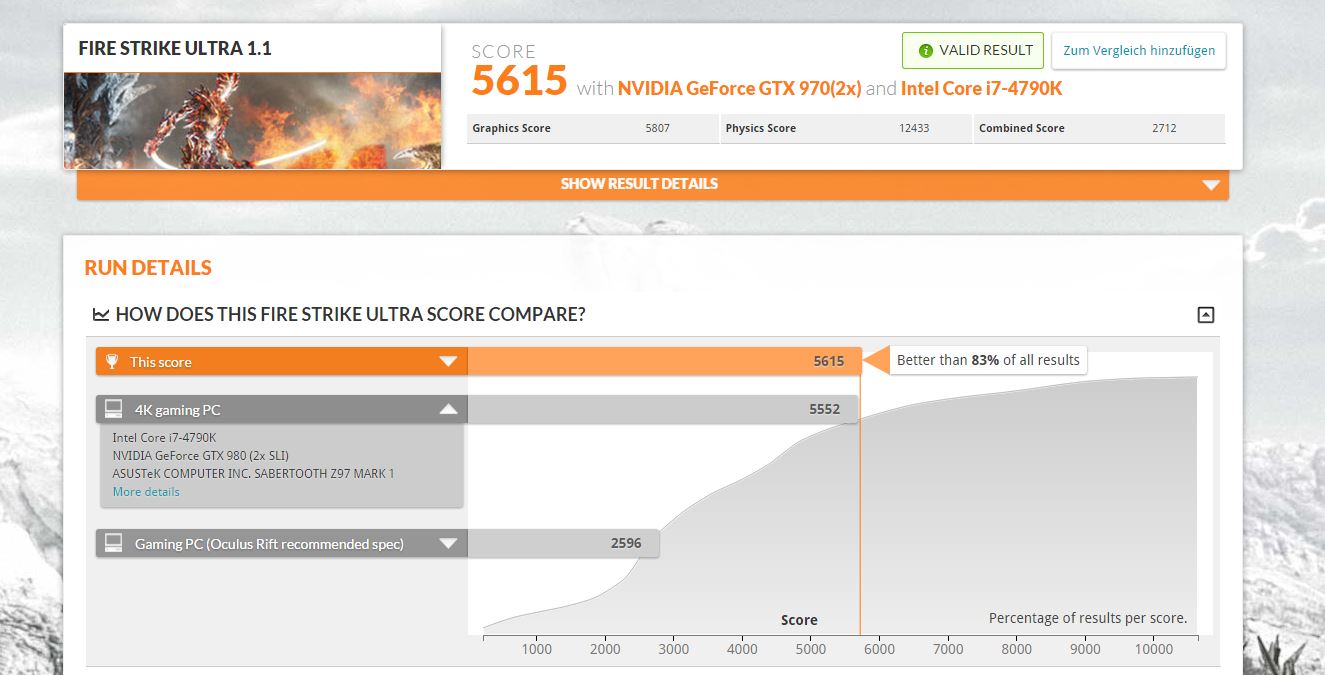Click Zum Vergleich hinzufügen button
Image resolution: width=1325 pixels, height=675 pixels.
click(1139, 50)
